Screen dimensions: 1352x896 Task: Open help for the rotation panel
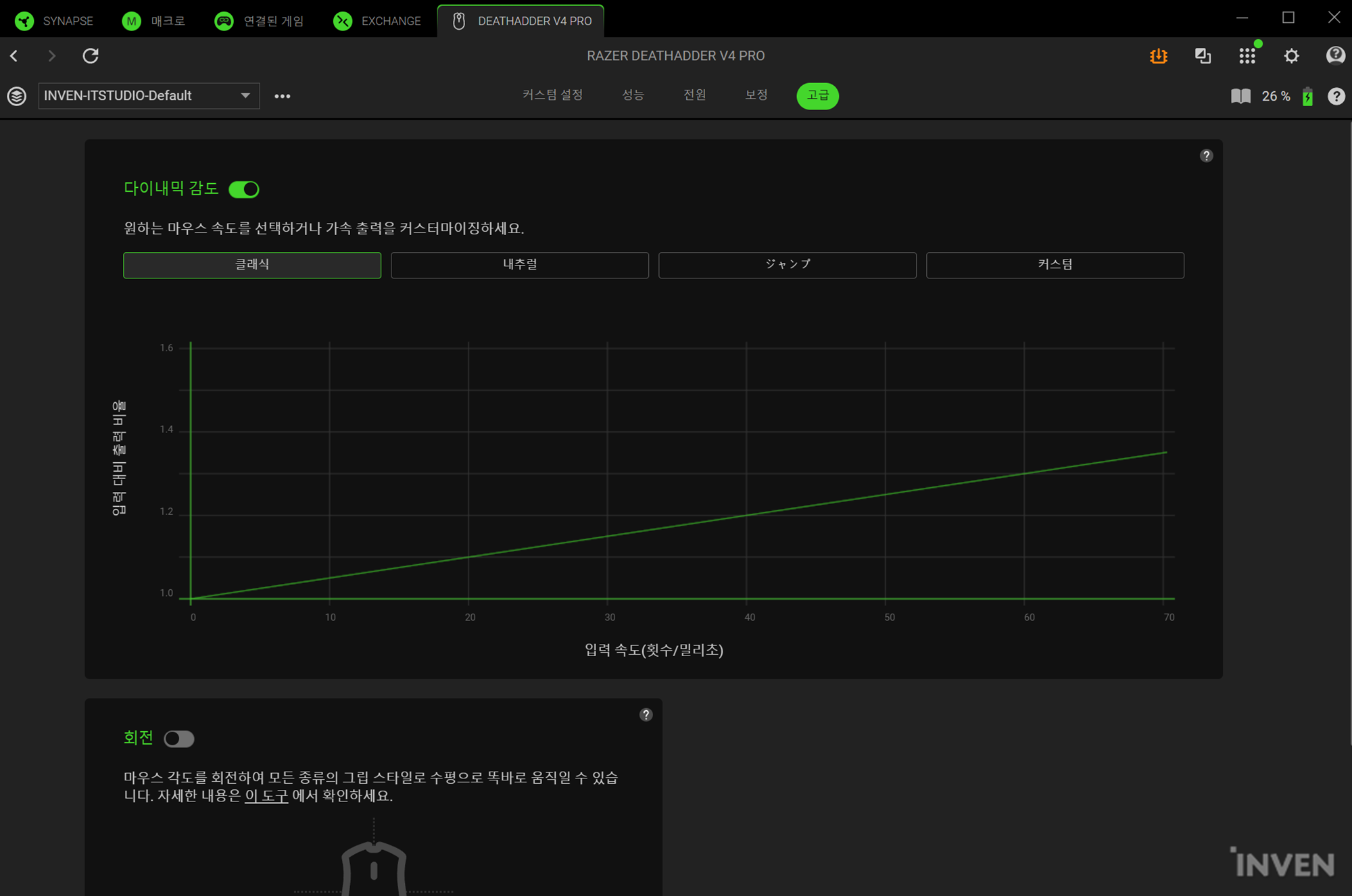pyautogui.click(x=646, y=715)
